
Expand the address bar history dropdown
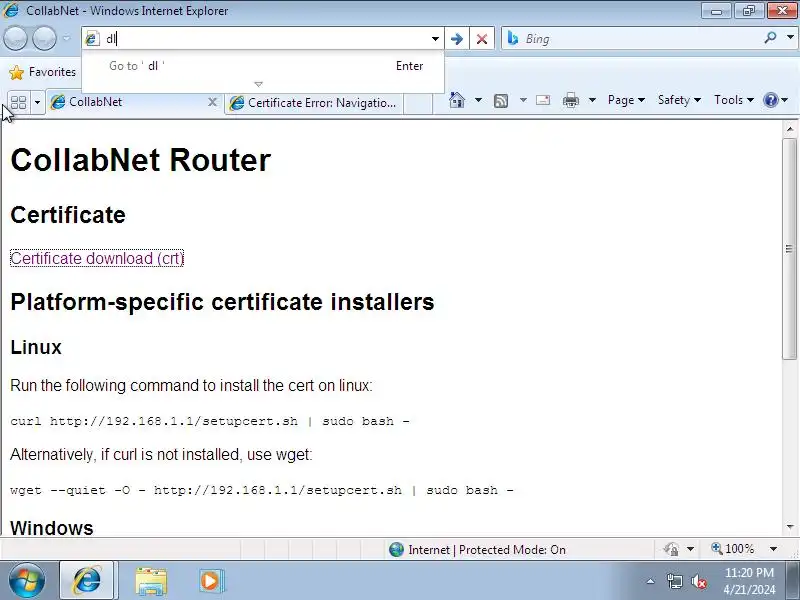click(435, 39)
